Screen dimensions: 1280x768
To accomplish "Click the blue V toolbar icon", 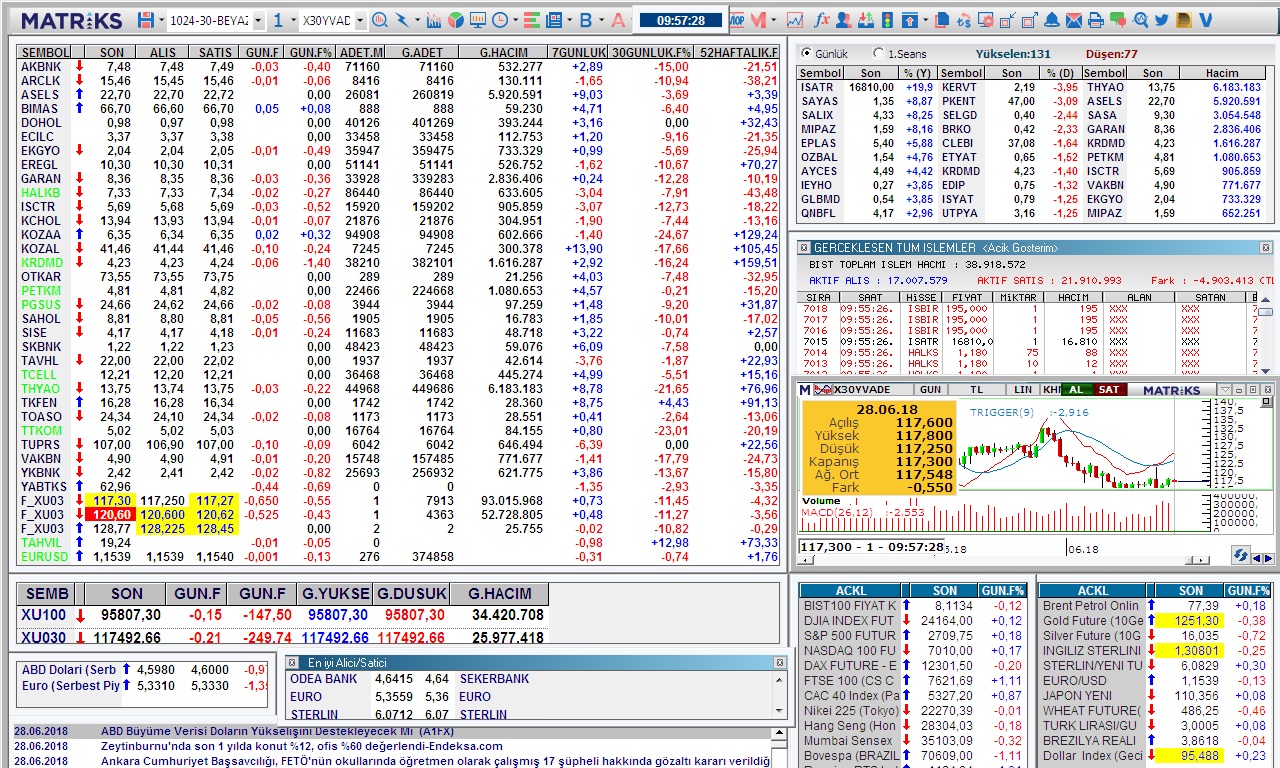I will [1205, 20].
